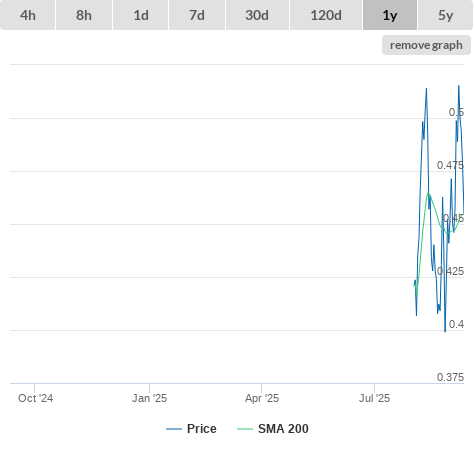Click the Jan '25 axis tick label

pyautogui.click(x=149, y=398)
